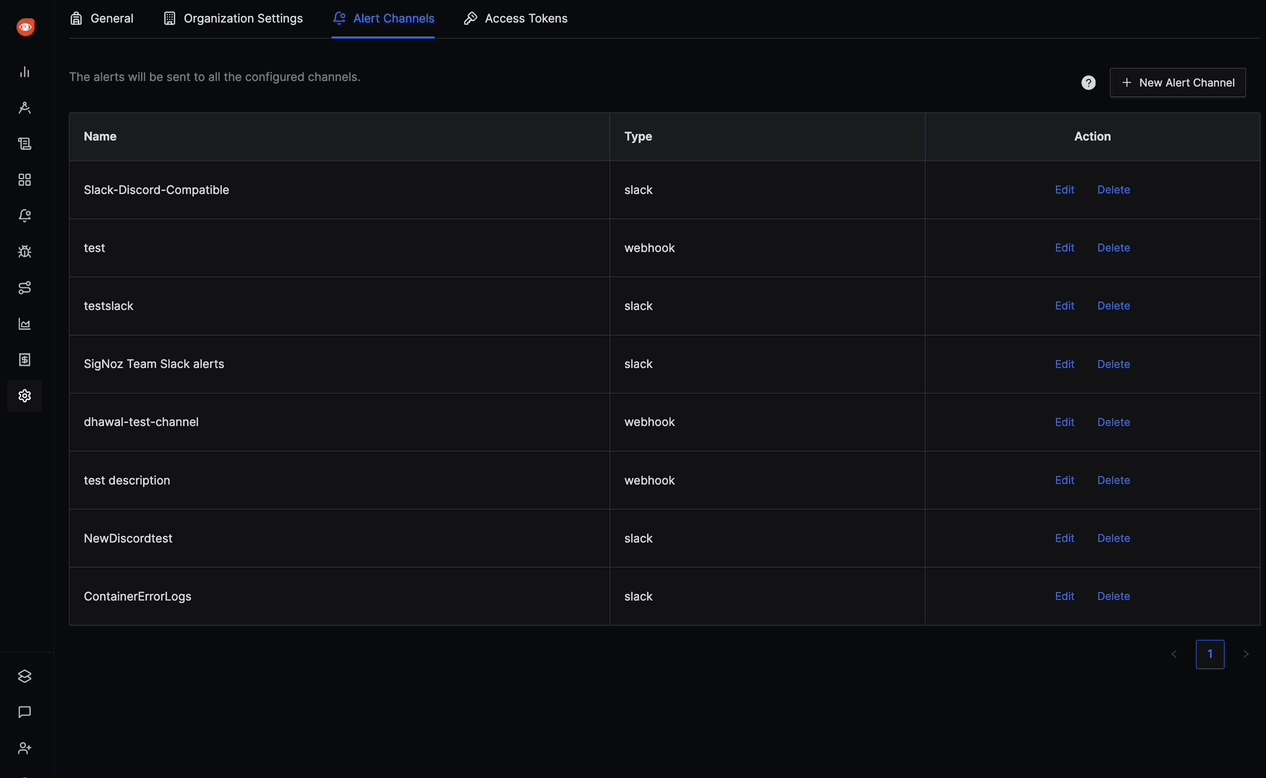This screenshot has height=778, width=1266.
Task: Open Get Started from the layers sidebar icon
Action: [25, 676]
